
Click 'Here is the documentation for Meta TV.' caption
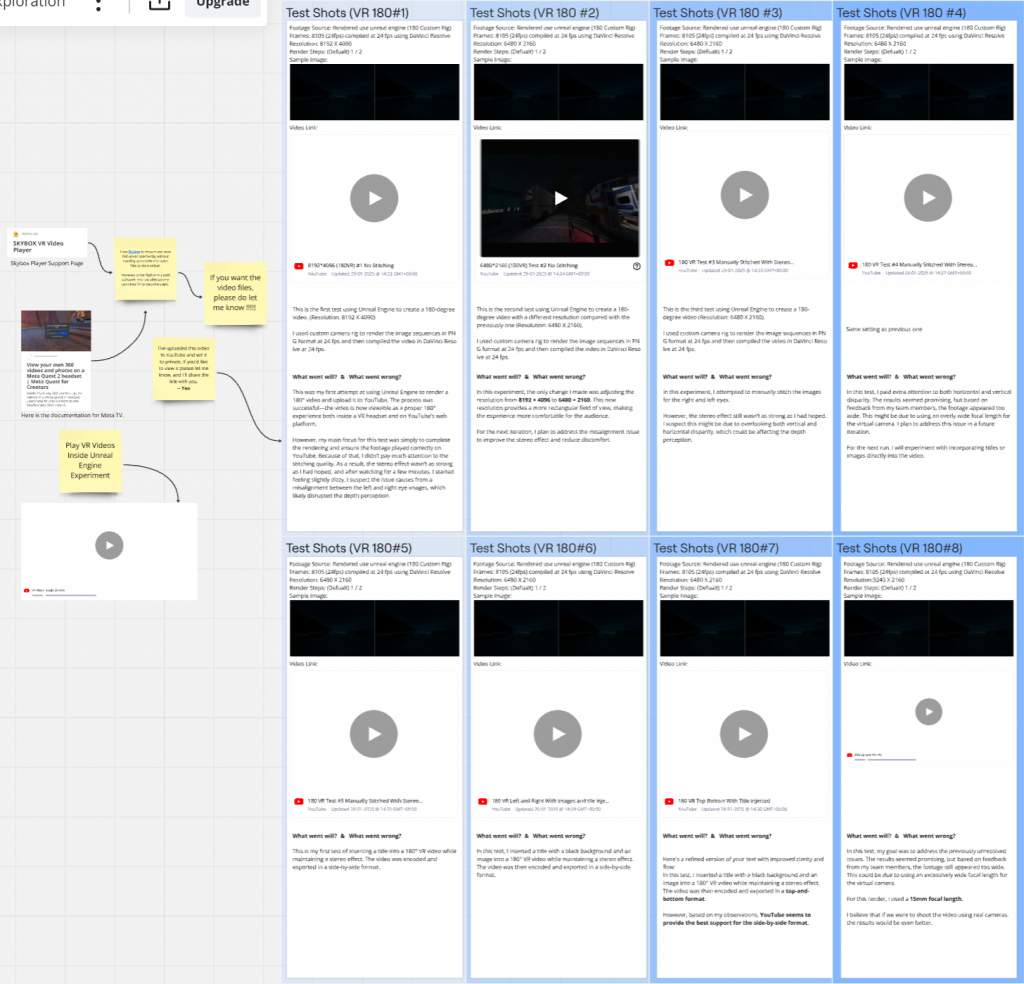tap(72, 415)
